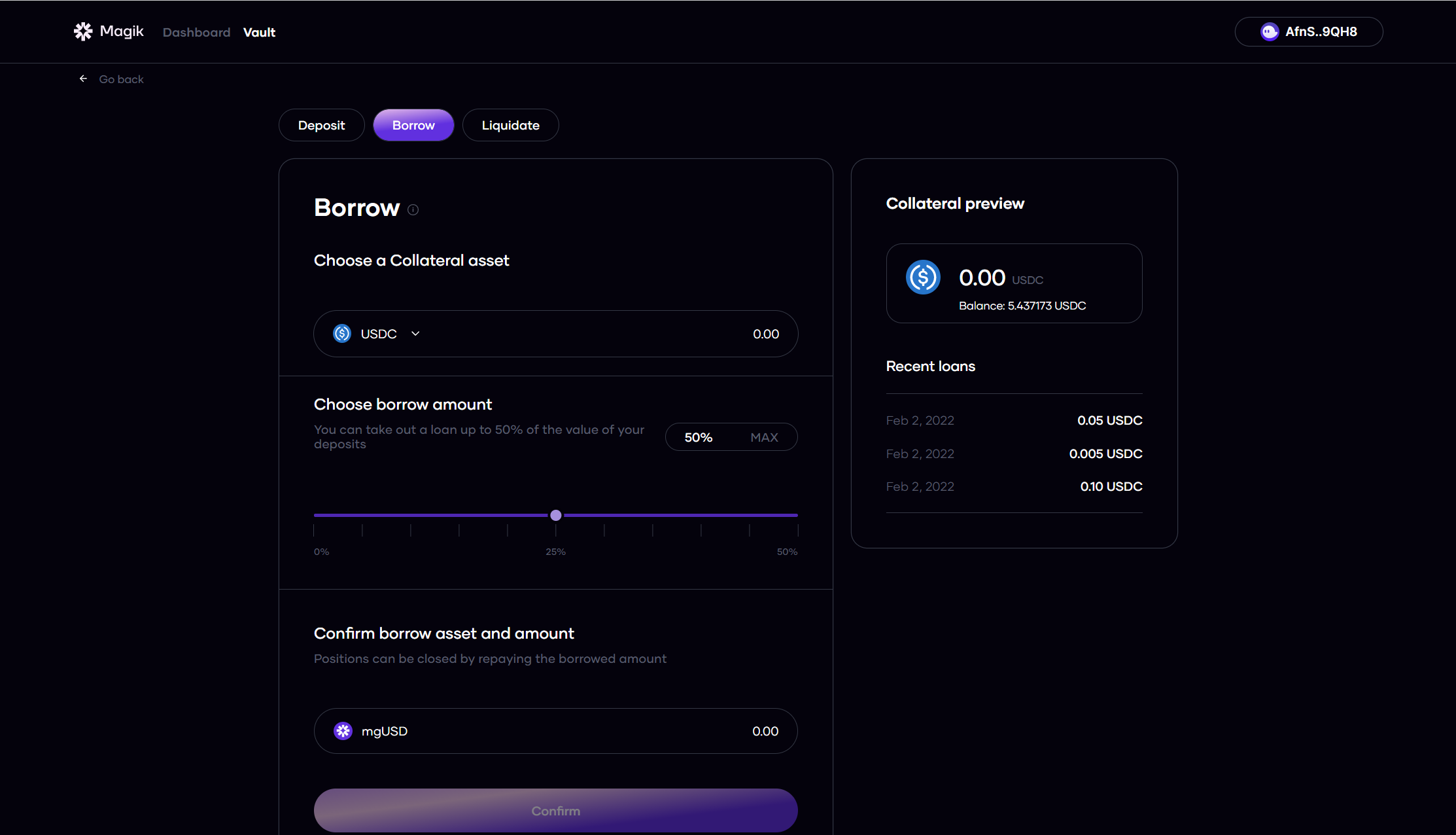Switch to the Deposit tab
The width and height of the screenshot is (1456, 835).
321,125
